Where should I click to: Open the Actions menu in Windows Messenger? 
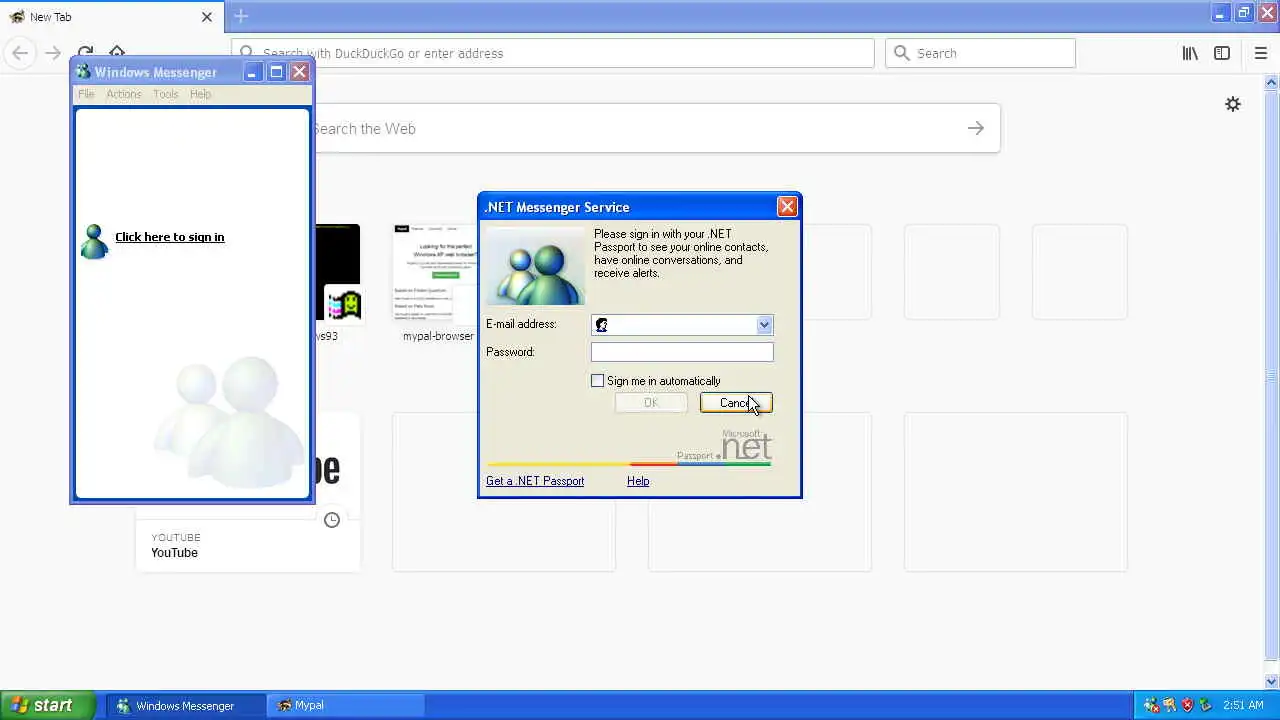[124, 94]
